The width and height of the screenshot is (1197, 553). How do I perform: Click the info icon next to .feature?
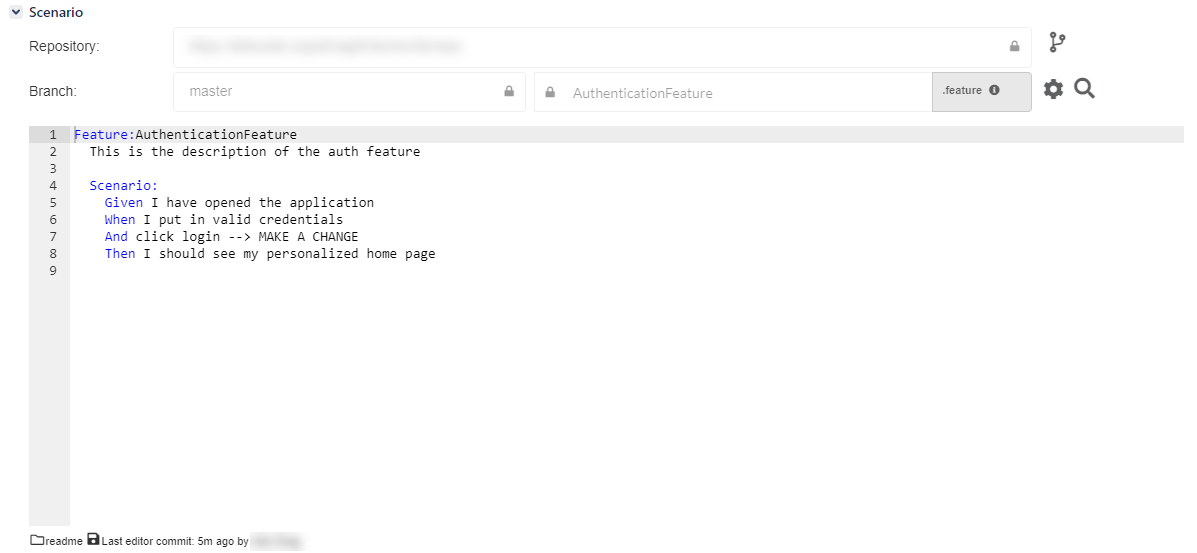994,91
